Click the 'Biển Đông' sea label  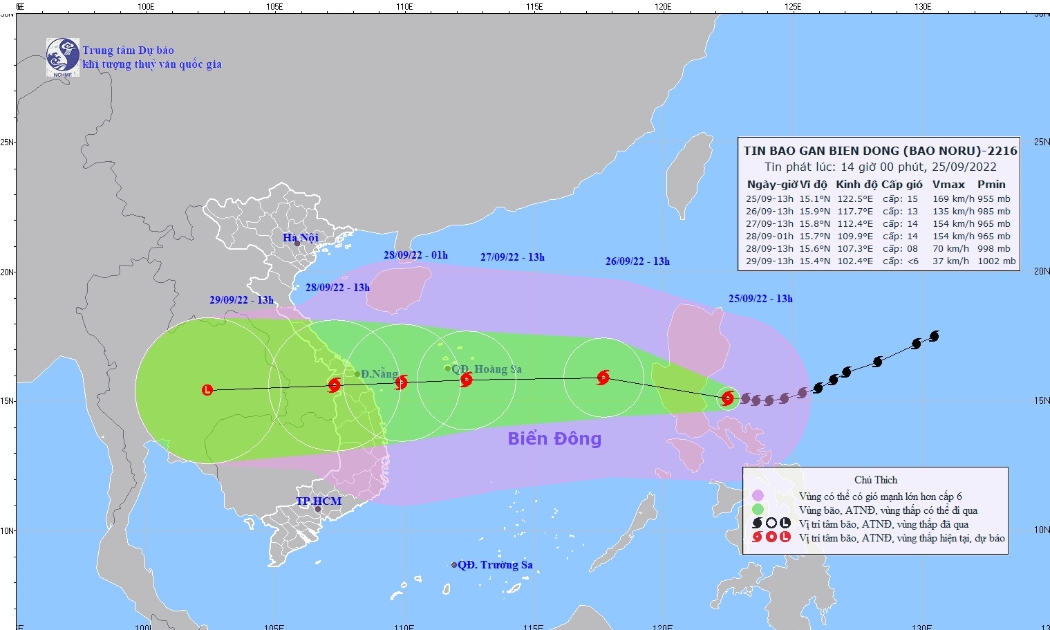click(x=554, y=439)
